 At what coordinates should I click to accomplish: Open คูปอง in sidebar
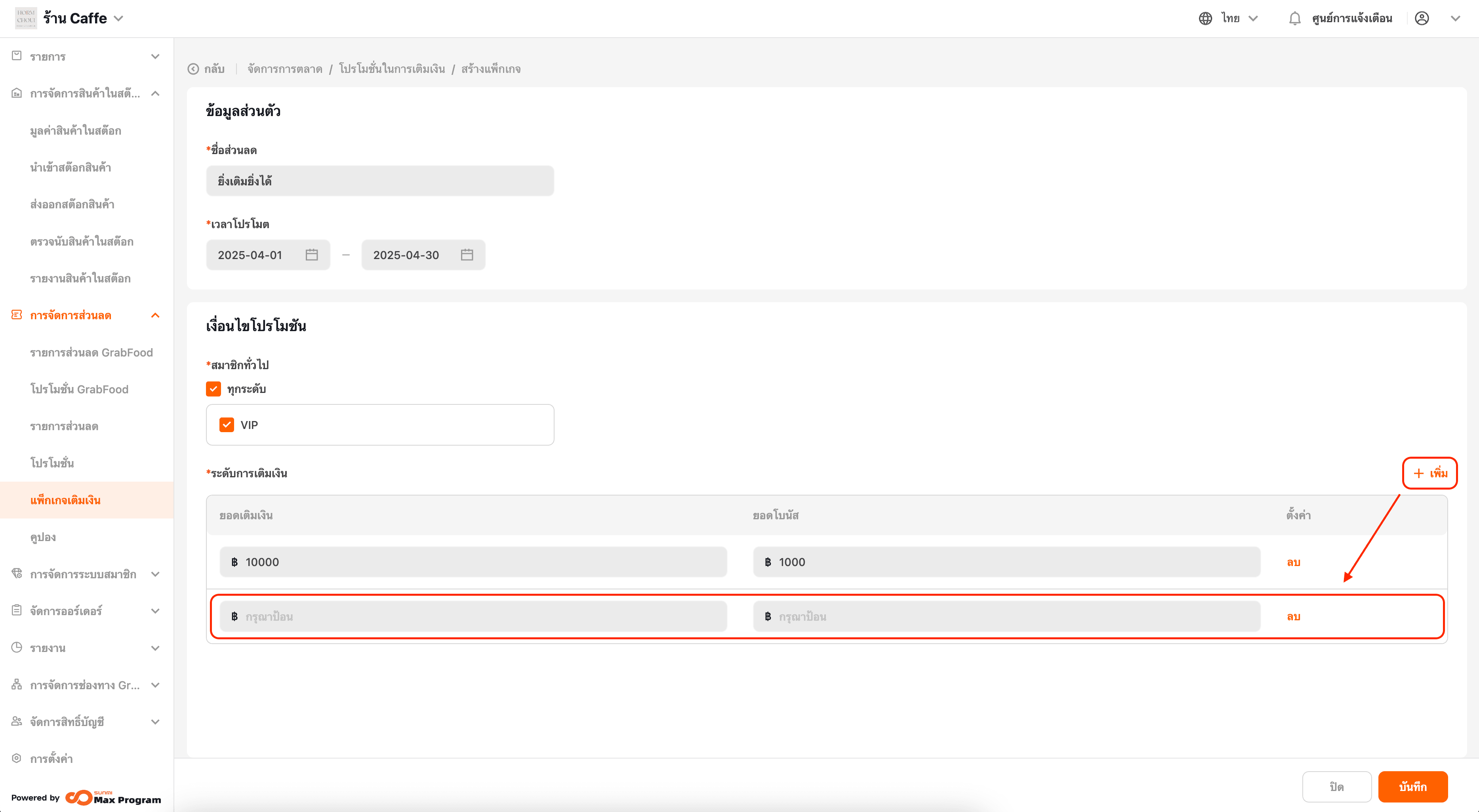click(x=43, y=537)
